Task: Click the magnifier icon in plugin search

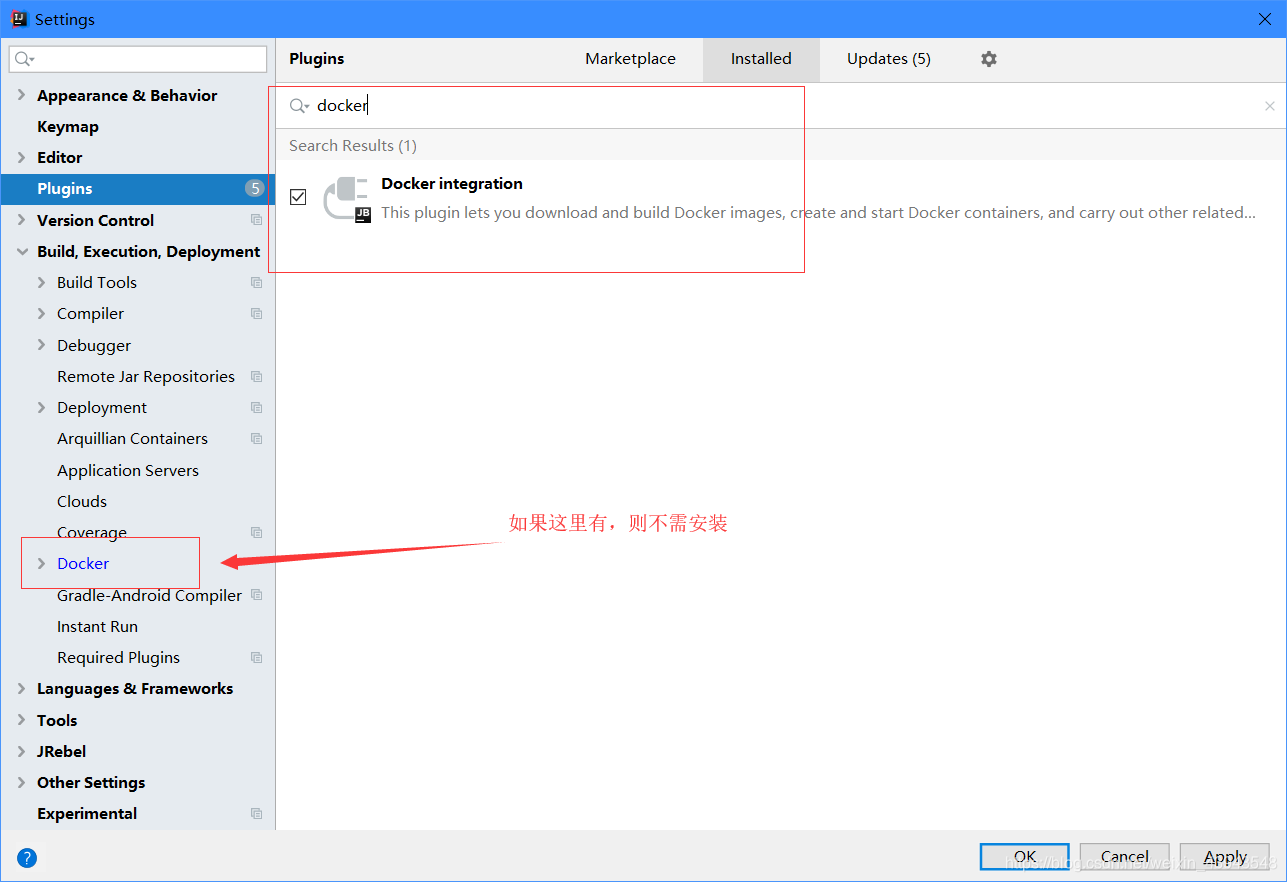Action: pyautogui.click(x=298, y=106)
